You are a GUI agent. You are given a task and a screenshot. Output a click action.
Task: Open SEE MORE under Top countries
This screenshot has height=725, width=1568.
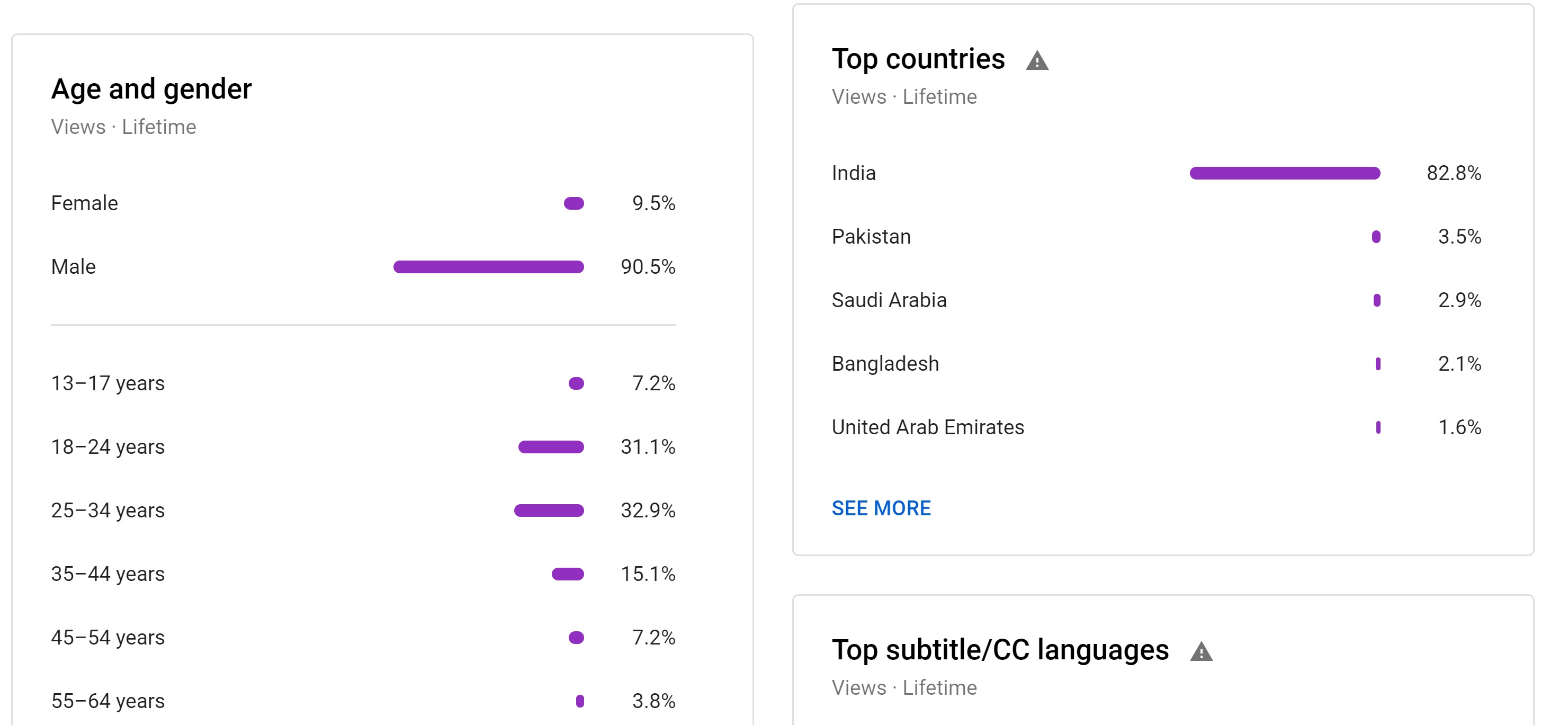click(881, 508)
